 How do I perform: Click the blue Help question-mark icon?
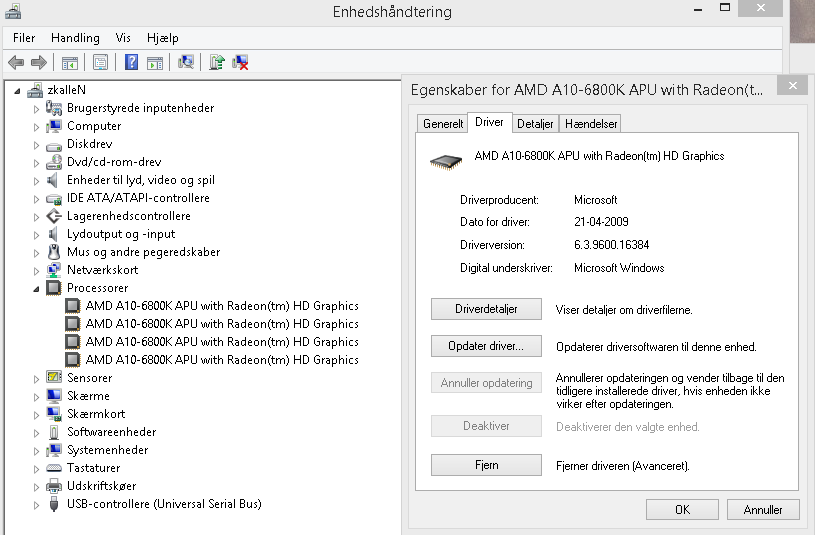(132, 62)
